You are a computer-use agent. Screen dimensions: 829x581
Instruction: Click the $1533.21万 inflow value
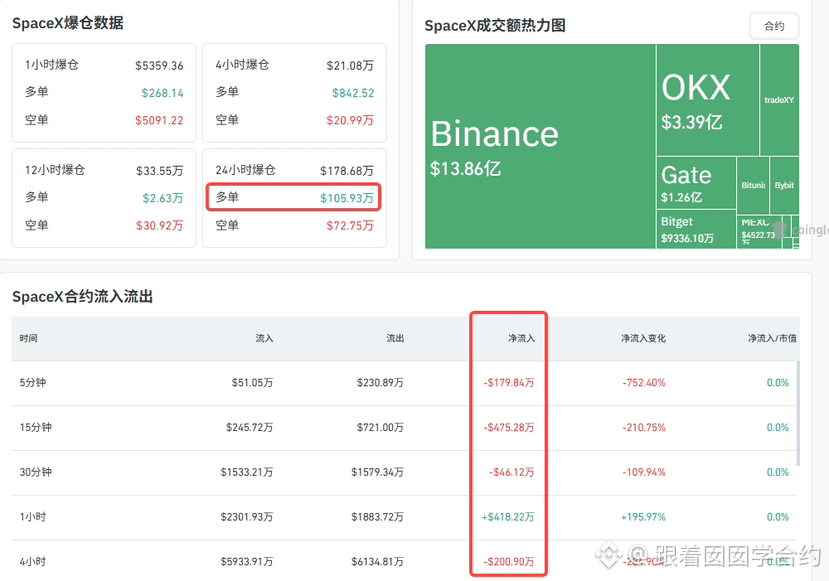tap(247, 472)
